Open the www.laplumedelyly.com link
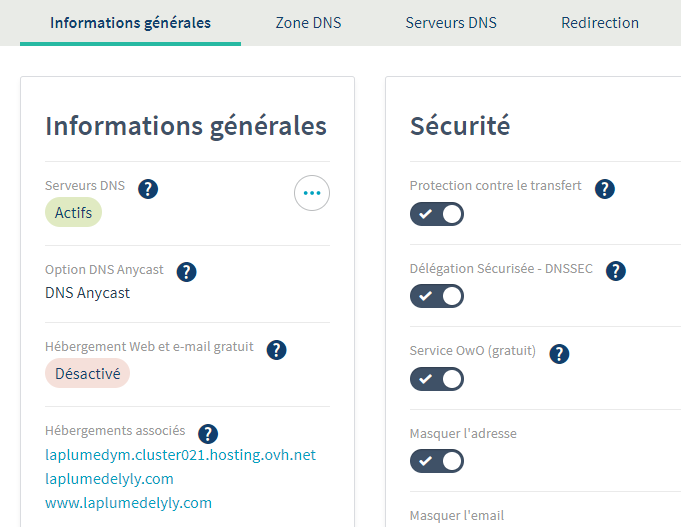The width and height of the screenshot is (681, 527). 128,503
